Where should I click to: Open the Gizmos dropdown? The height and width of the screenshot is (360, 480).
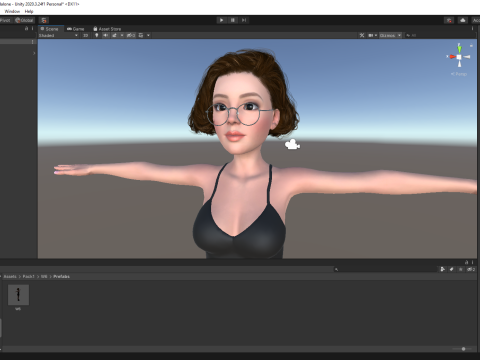tap(390, 35)
